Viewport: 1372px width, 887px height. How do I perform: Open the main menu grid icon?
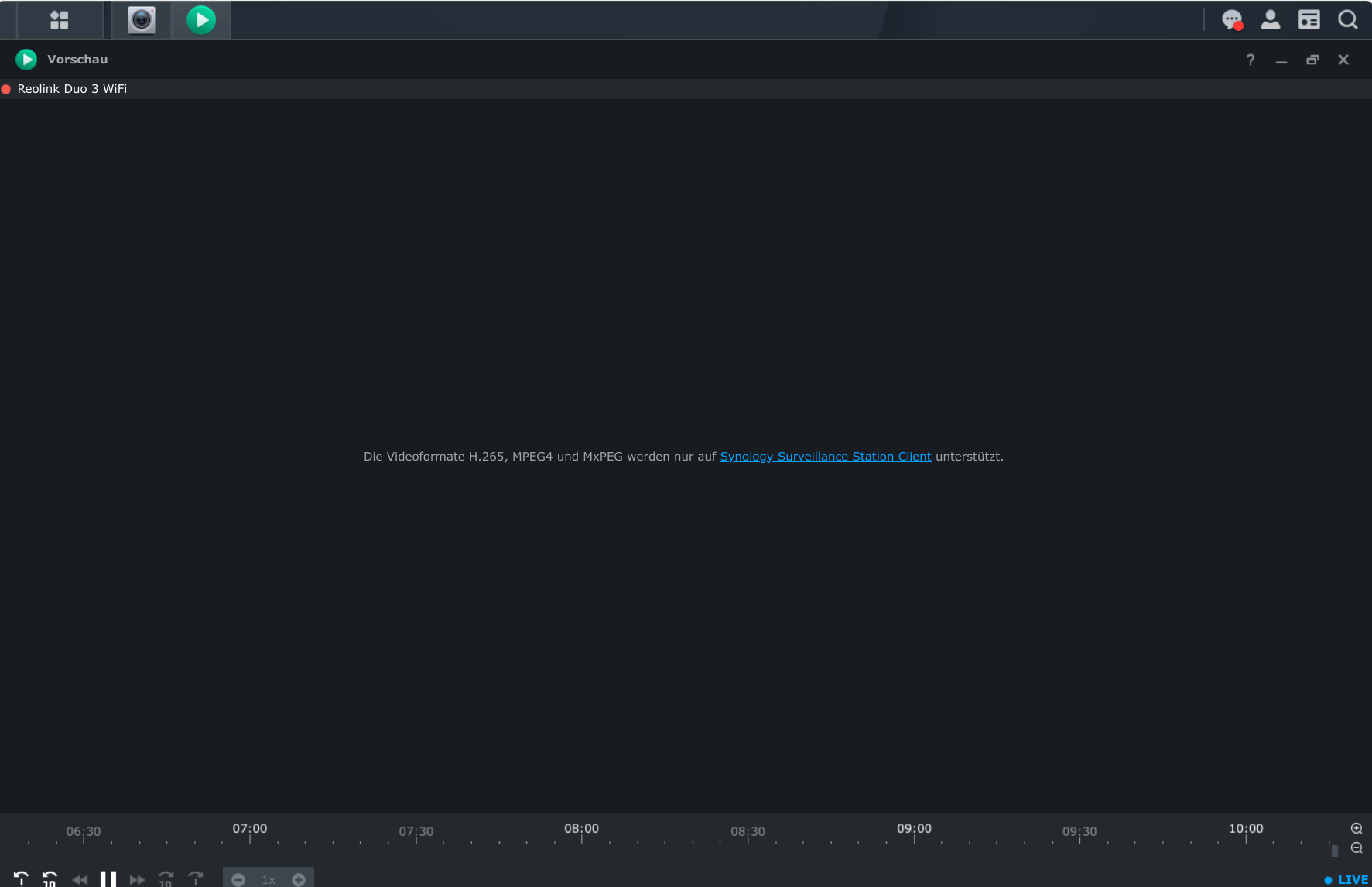[x=59, y=20]
